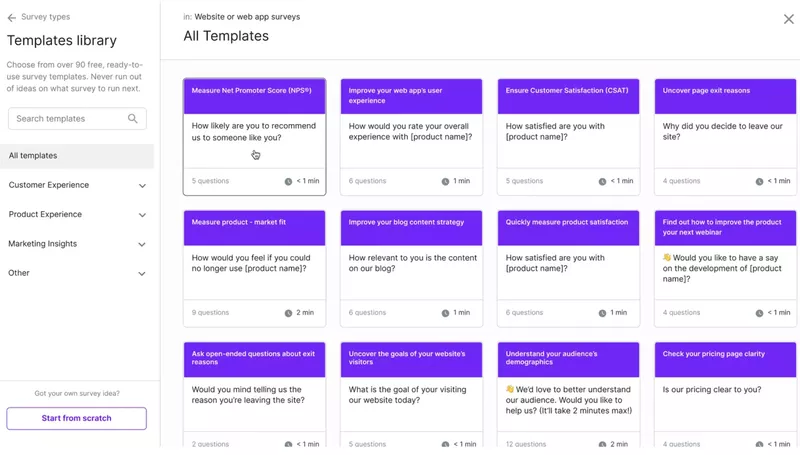Screen dimensions: 800x455
Task: Click the magnifier icon in search field
Action: point(133,119)
